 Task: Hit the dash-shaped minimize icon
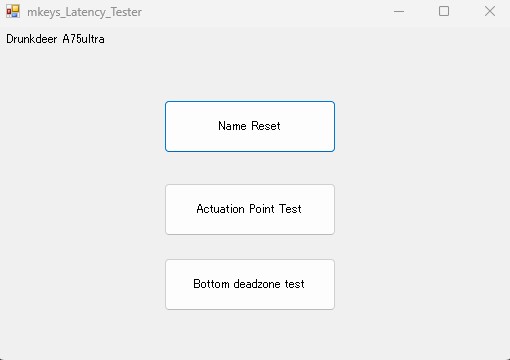[x=399, y=12]
